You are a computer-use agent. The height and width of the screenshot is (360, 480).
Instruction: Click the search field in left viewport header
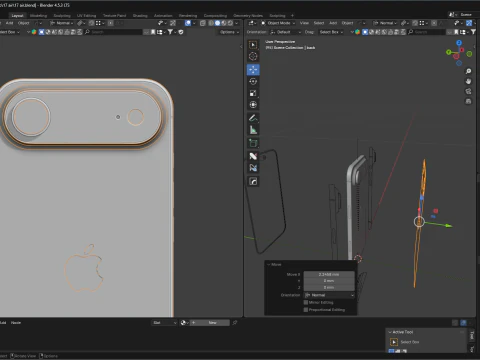(x=113, y=32)
